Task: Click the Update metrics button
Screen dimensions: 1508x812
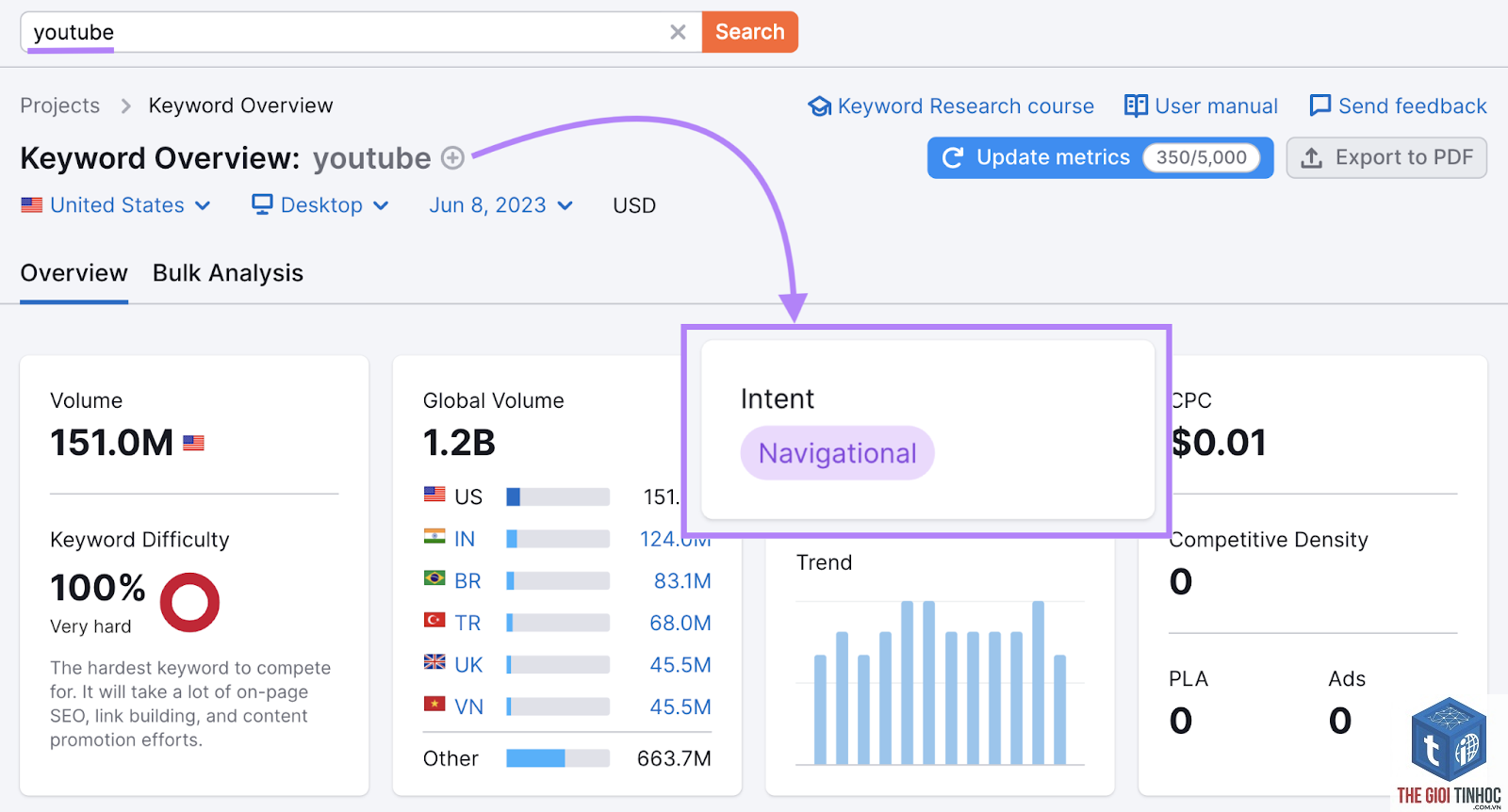Action: pos(1100,157)
